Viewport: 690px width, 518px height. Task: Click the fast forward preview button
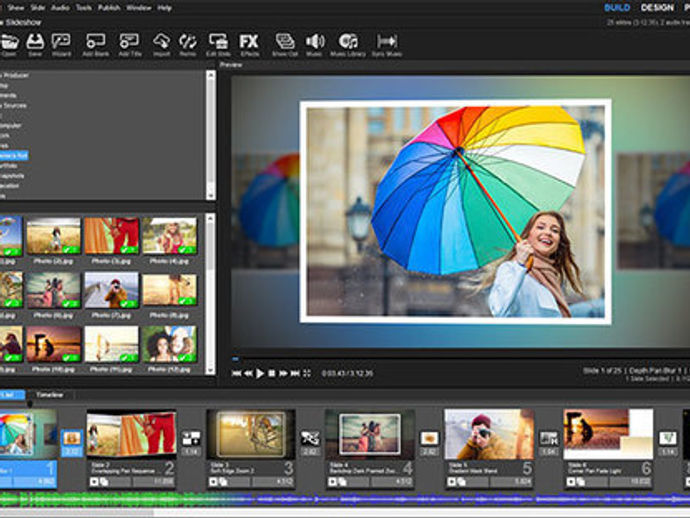283,373
